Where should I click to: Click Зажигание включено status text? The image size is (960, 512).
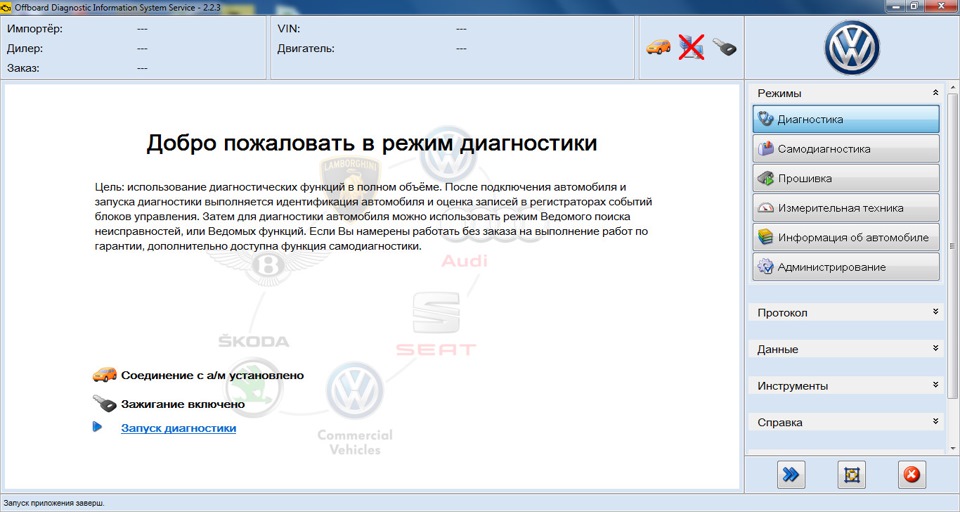182,404
